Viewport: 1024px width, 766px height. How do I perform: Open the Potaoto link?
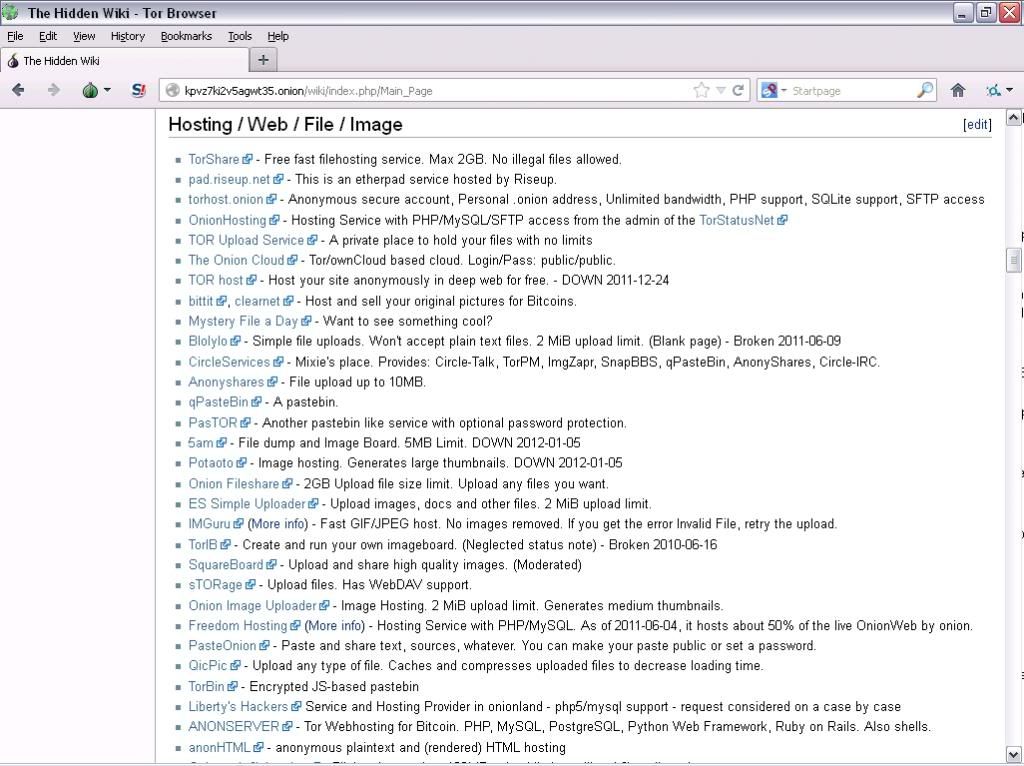211,464
